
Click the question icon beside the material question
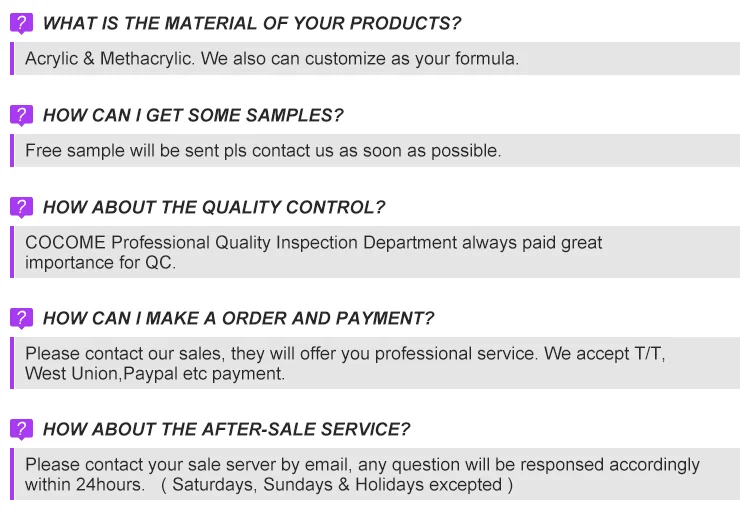coord(21,23)
